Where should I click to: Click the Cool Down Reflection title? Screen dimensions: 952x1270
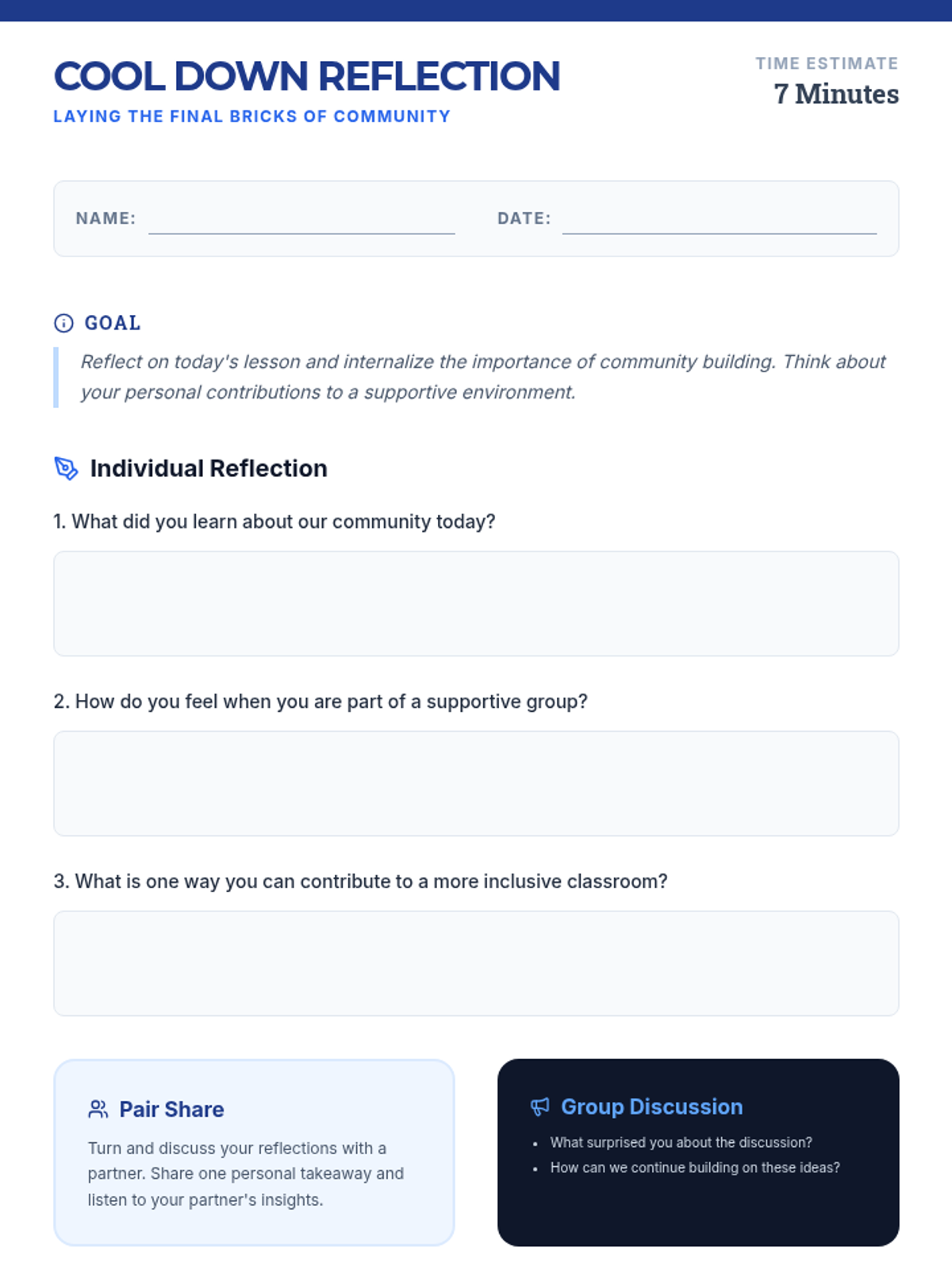pyautogui.click(x=307, y=76)
